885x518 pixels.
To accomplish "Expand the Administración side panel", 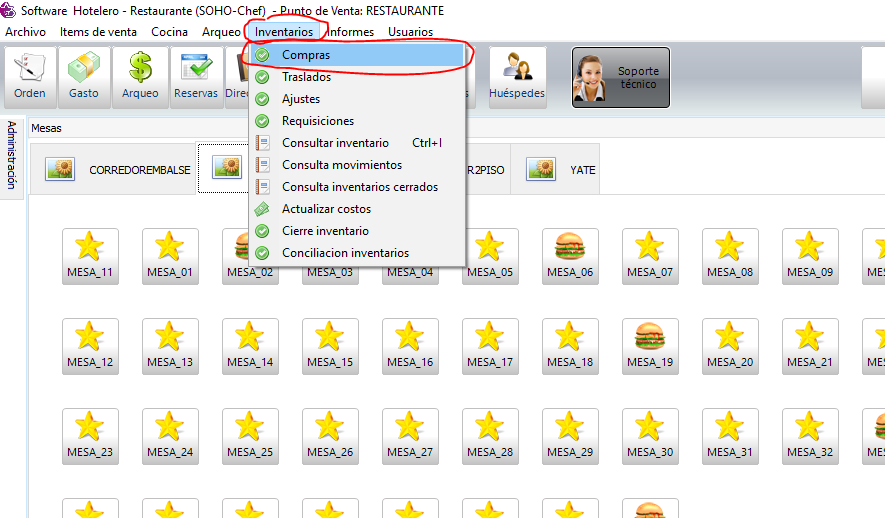I will (x=12, y=155).
